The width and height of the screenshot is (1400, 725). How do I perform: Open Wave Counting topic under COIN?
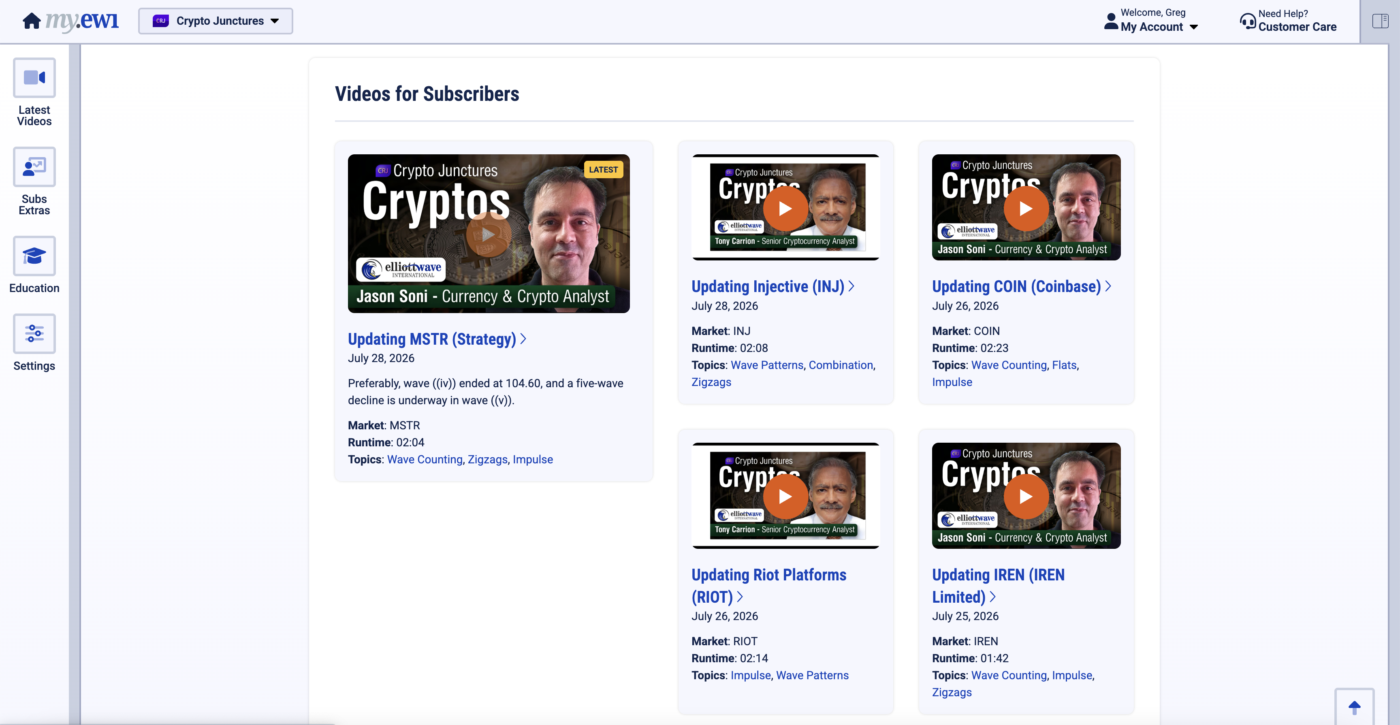tap(1009, 366)
